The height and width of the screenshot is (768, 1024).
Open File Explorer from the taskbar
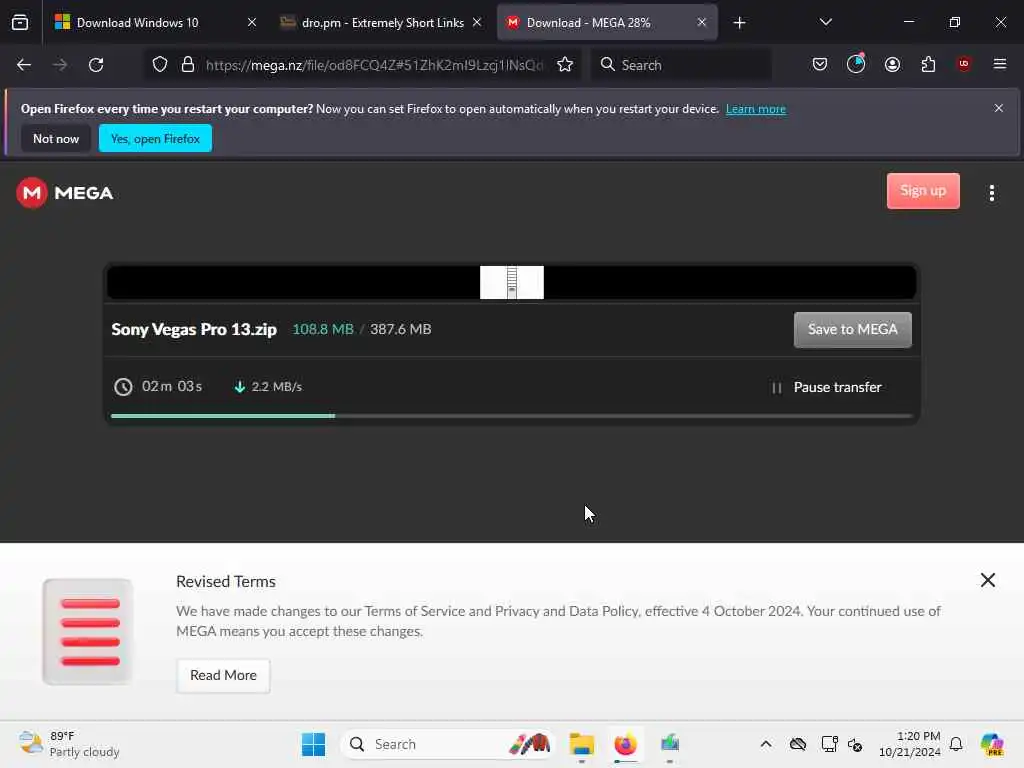click(x=581, y=744)
